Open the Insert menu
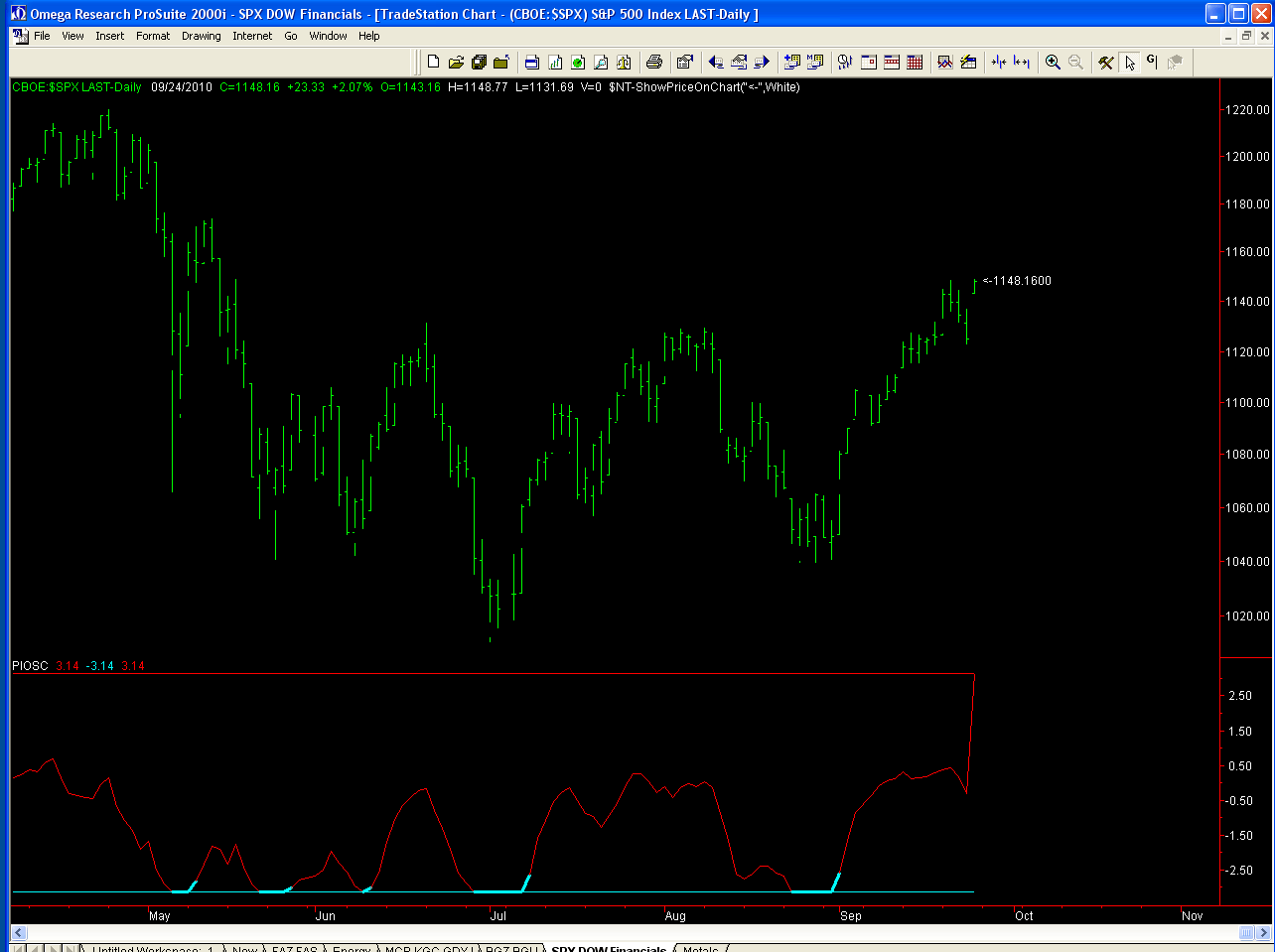 (x=110, y=36)
